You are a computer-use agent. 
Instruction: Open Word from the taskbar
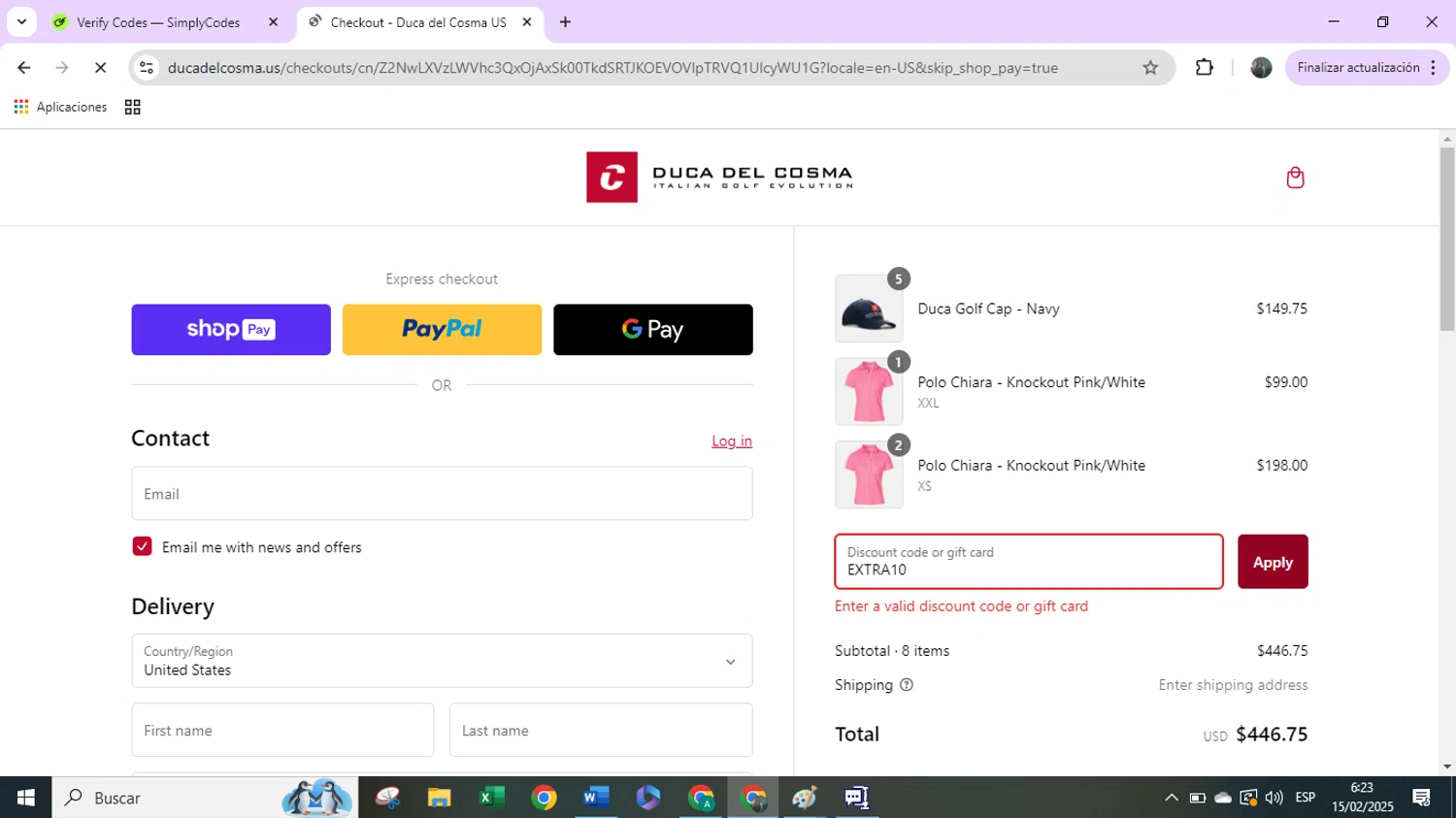coord(596,798)
